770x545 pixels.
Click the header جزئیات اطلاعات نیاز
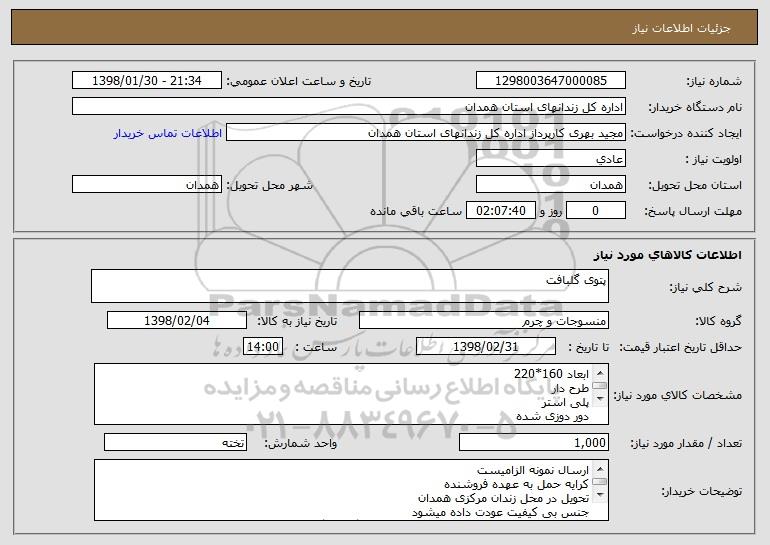click(x=681, y=28)
